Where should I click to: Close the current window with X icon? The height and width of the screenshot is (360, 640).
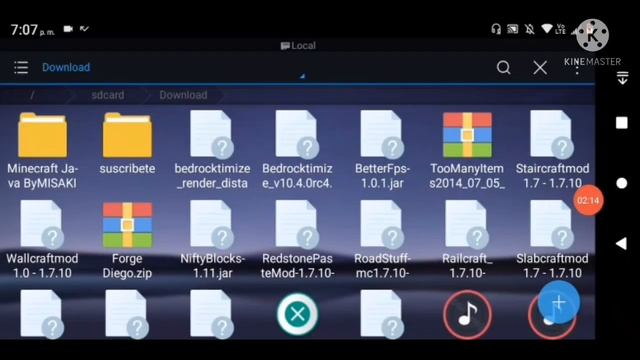point(540,68)
